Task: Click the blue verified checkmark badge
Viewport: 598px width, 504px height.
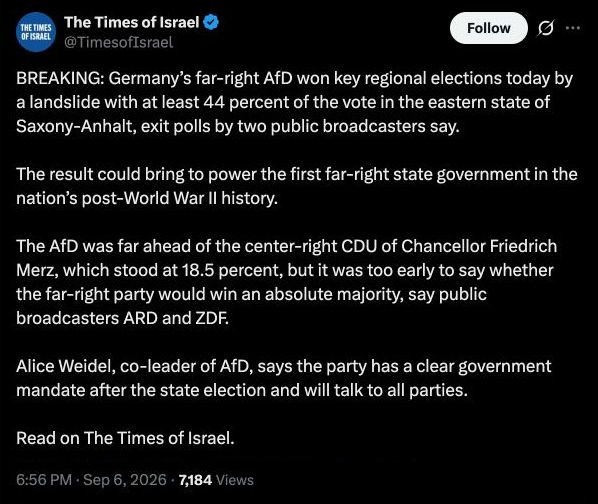Action: (x=211, y=22)
